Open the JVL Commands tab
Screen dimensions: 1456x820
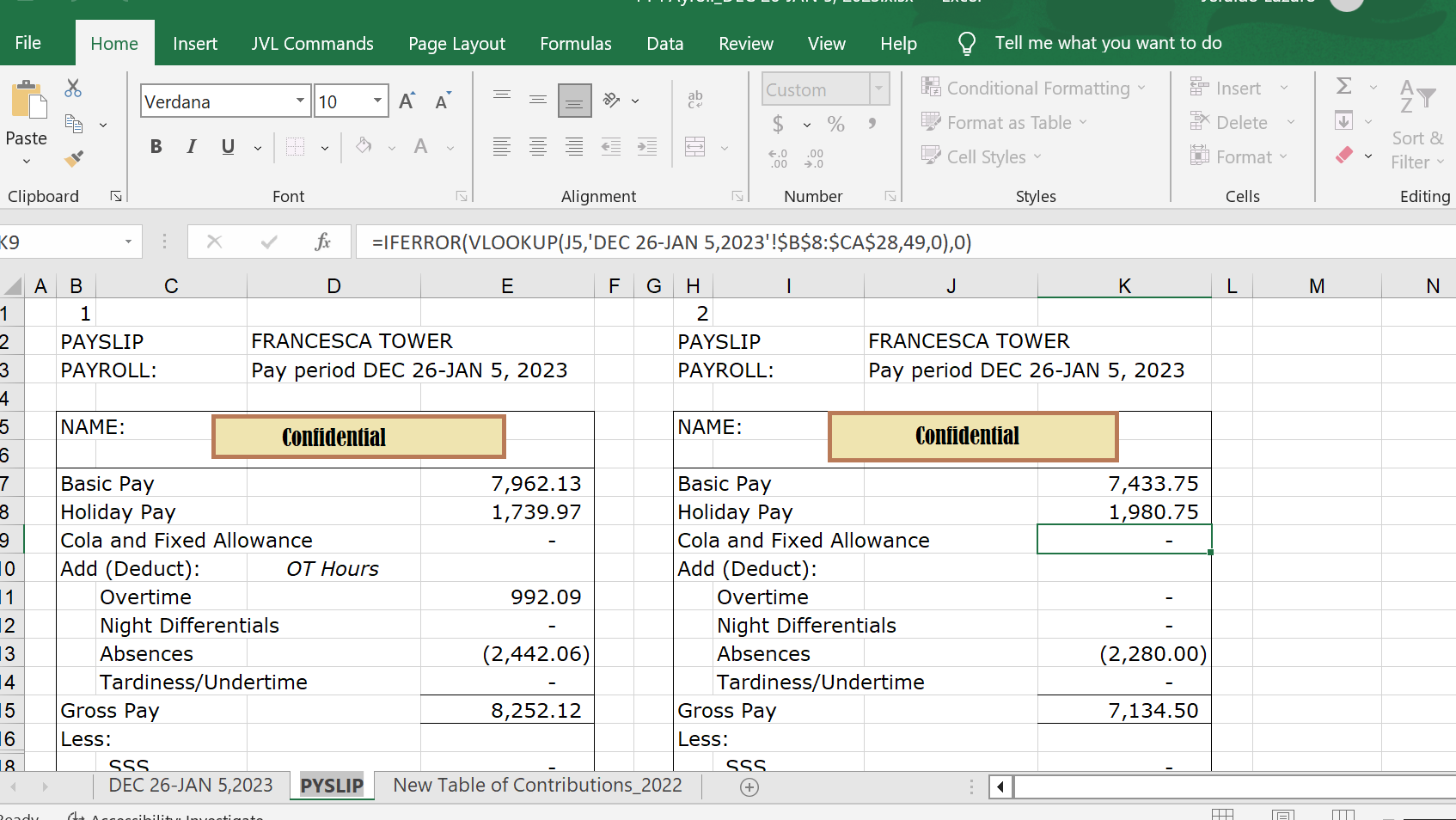(x=312, y=44)
